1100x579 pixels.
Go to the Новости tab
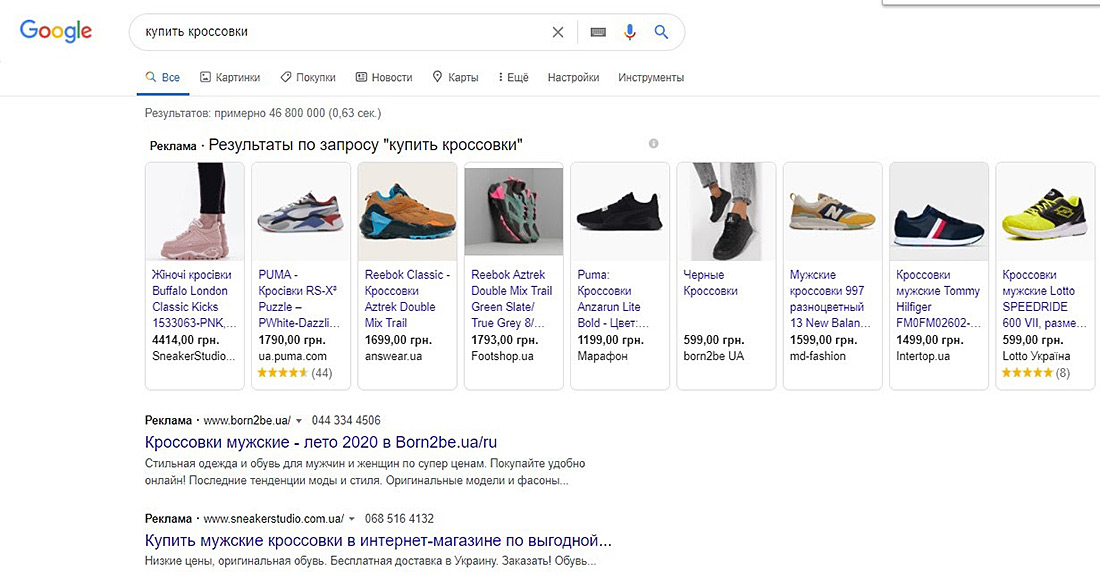pyautogui.click(x=384, y=77)
